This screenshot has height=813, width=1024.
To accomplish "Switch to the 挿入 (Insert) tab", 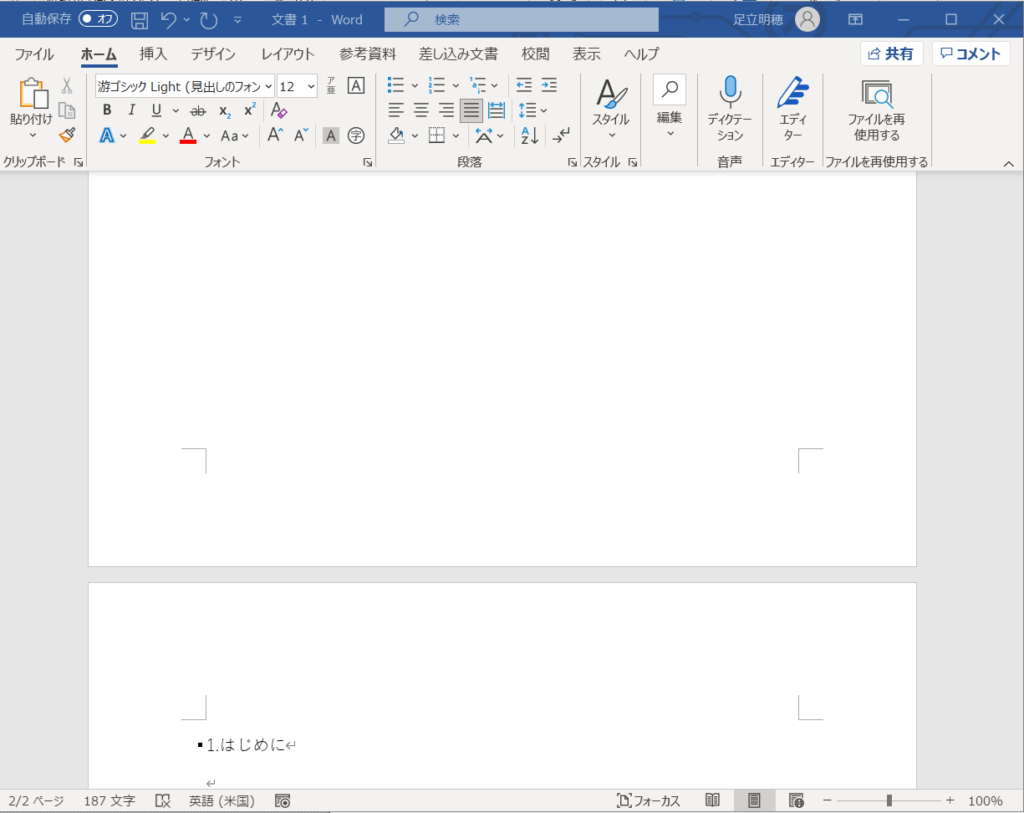I will (153, 54).
